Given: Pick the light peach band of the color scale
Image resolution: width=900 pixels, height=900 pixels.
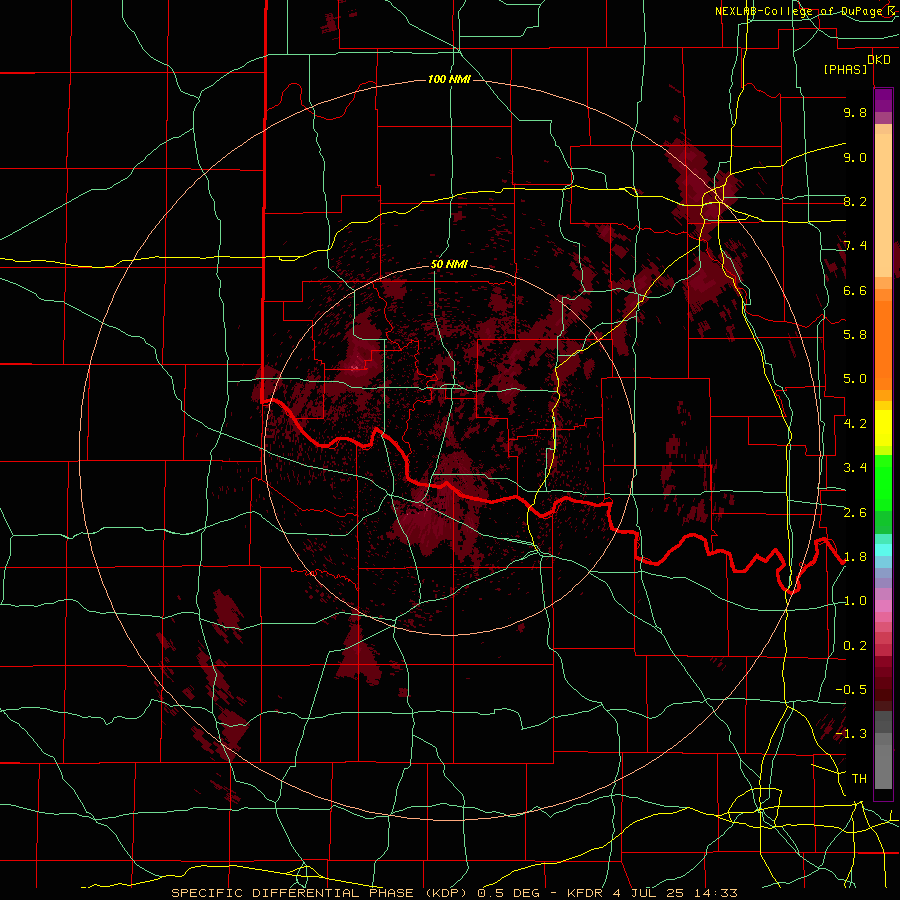Looking at the screenshot, I should (883, 207).
